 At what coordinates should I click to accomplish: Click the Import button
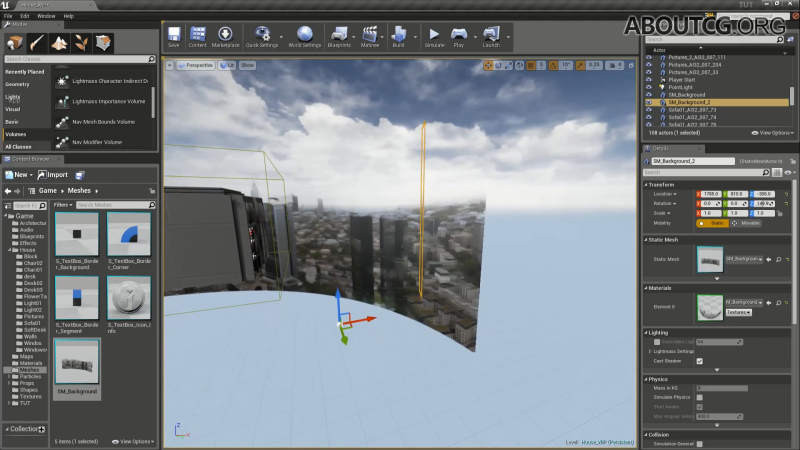pyautogui.click(x=53, y=175)
